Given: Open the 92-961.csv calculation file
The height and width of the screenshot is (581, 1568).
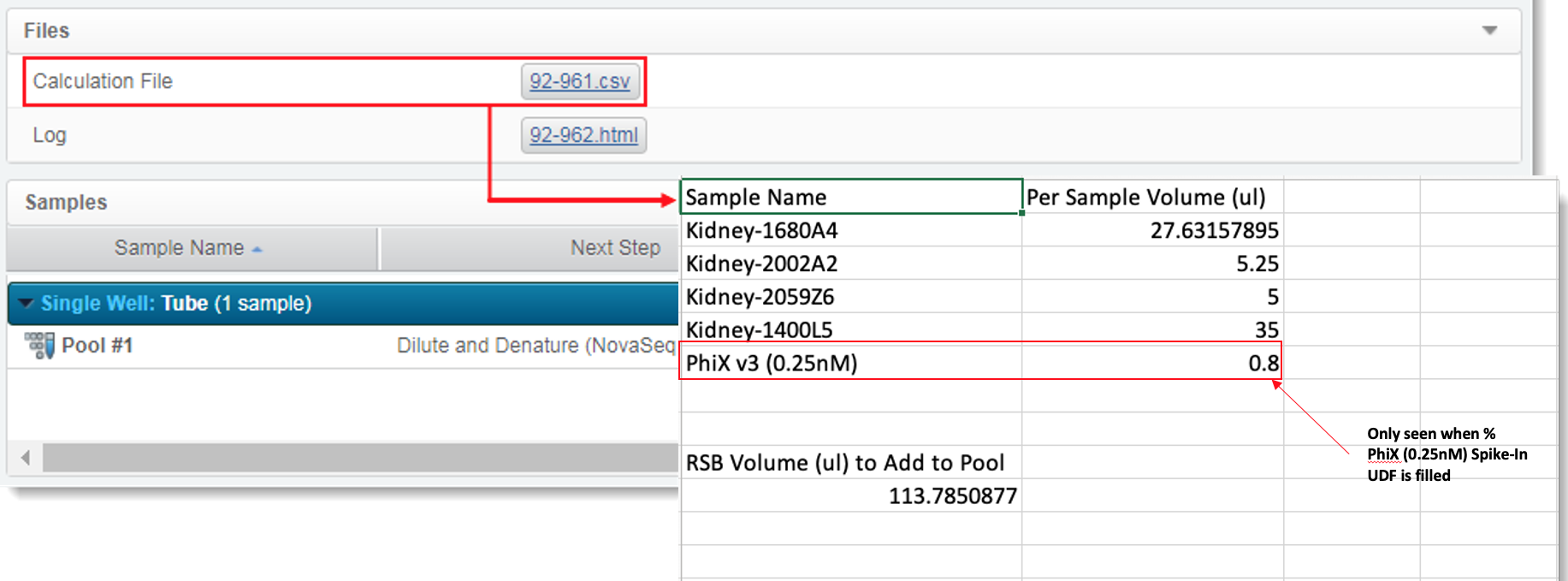Looking at the screenshot, I should click(579, 82).
